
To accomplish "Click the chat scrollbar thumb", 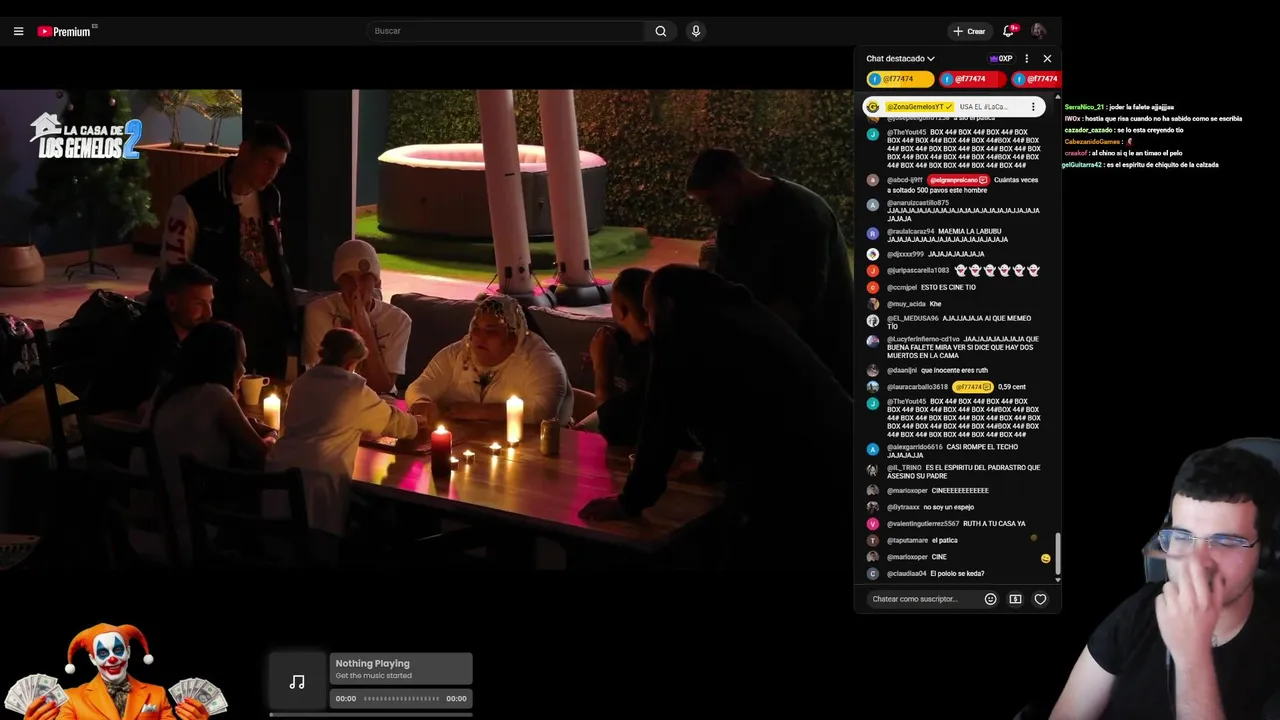I will (x=1057, y=555).
